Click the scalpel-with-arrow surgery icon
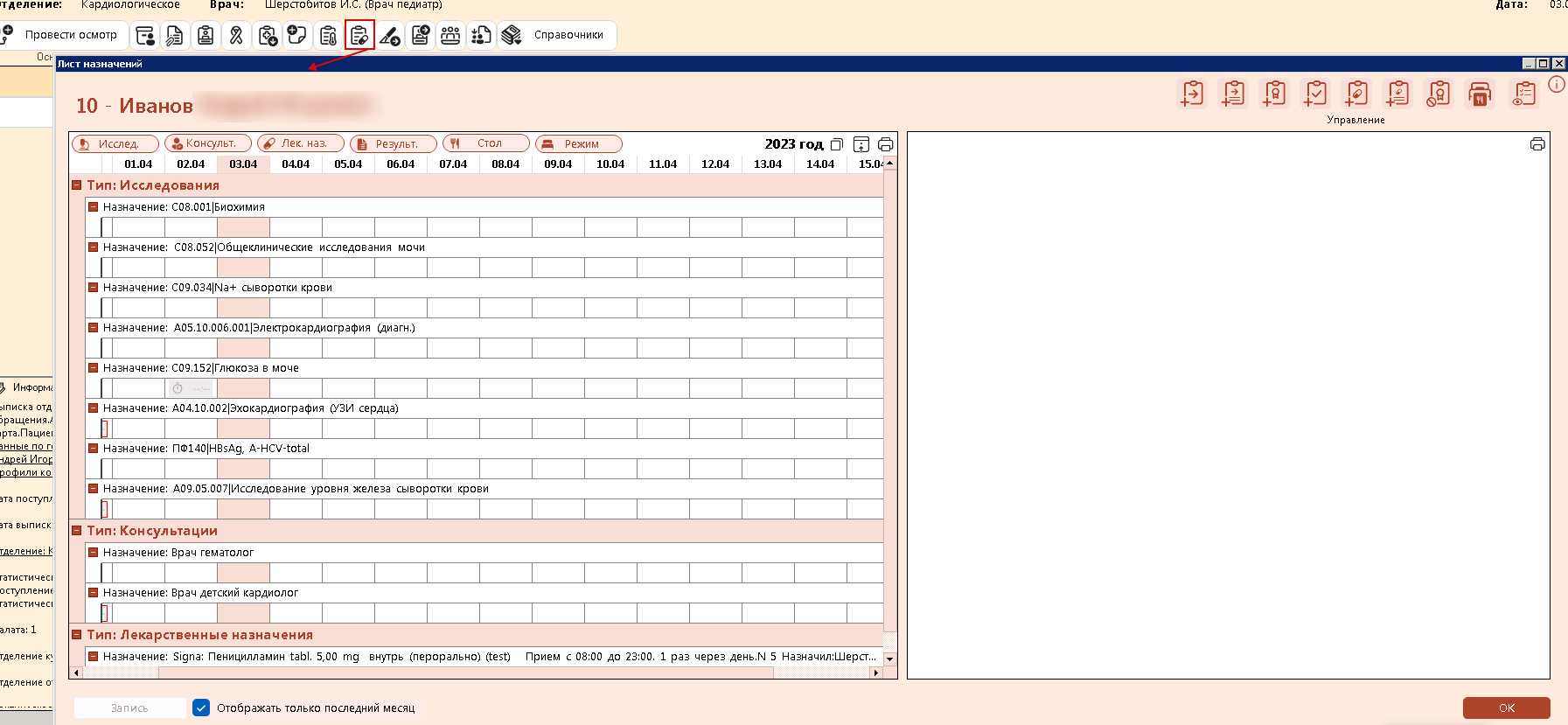The image size is (1568, 725). tap(390, 35)
